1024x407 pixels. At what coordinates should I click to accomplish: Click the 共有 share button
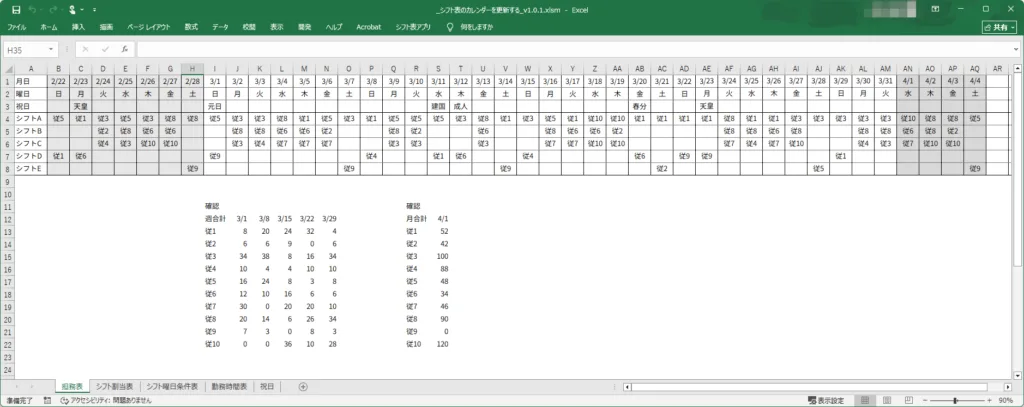[x=998, y=27]
